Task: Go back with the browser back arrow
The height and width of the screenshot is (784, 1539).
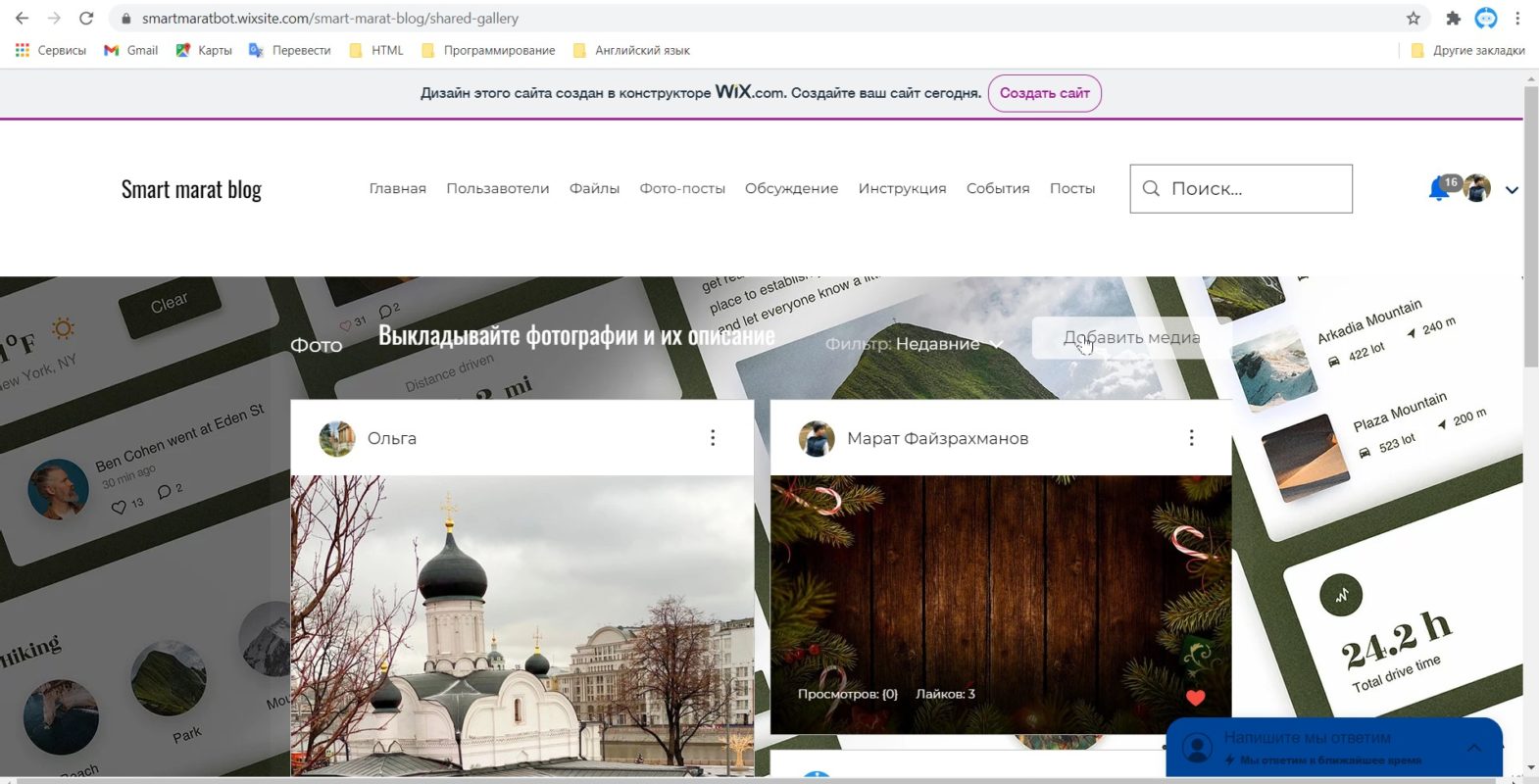Action: pyautogui.click(x=22, y=18)
